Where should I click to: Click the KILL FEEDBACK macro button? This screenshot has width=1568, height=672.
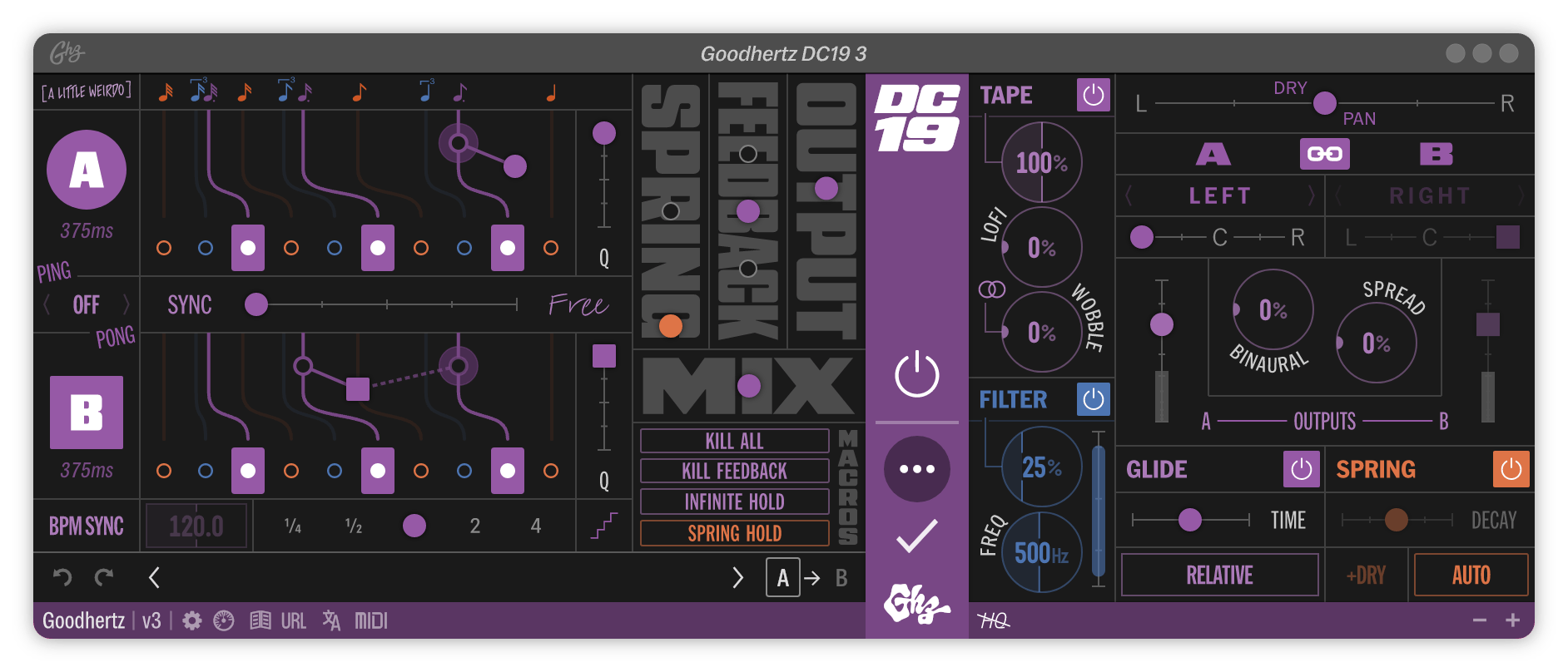click(x=734, y=471)
